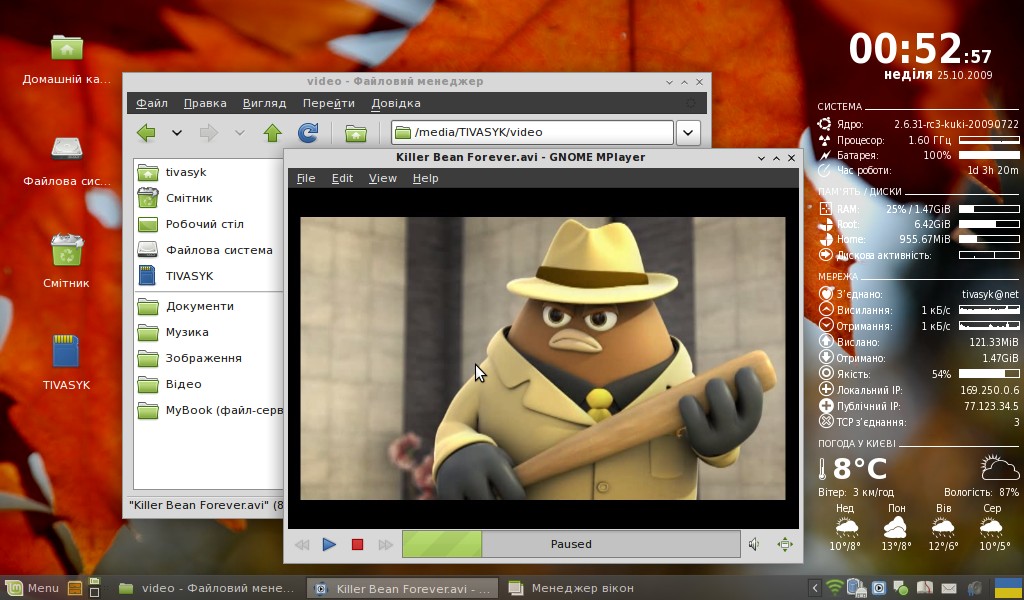
Task: Go to parent folder with up arrow
Action: point(272,133)
